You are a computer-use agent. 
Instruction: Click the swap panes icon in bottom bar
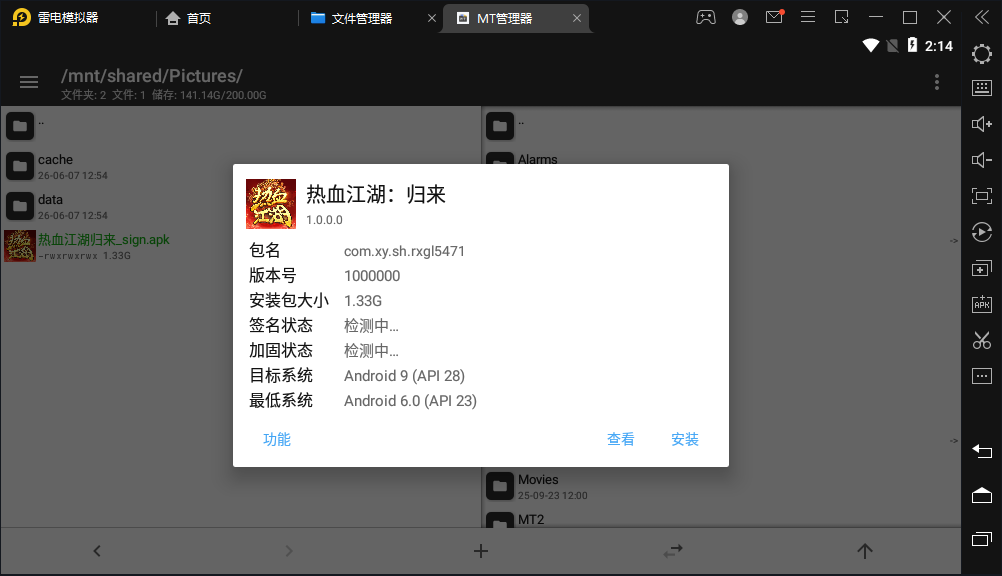click(673, 551)
